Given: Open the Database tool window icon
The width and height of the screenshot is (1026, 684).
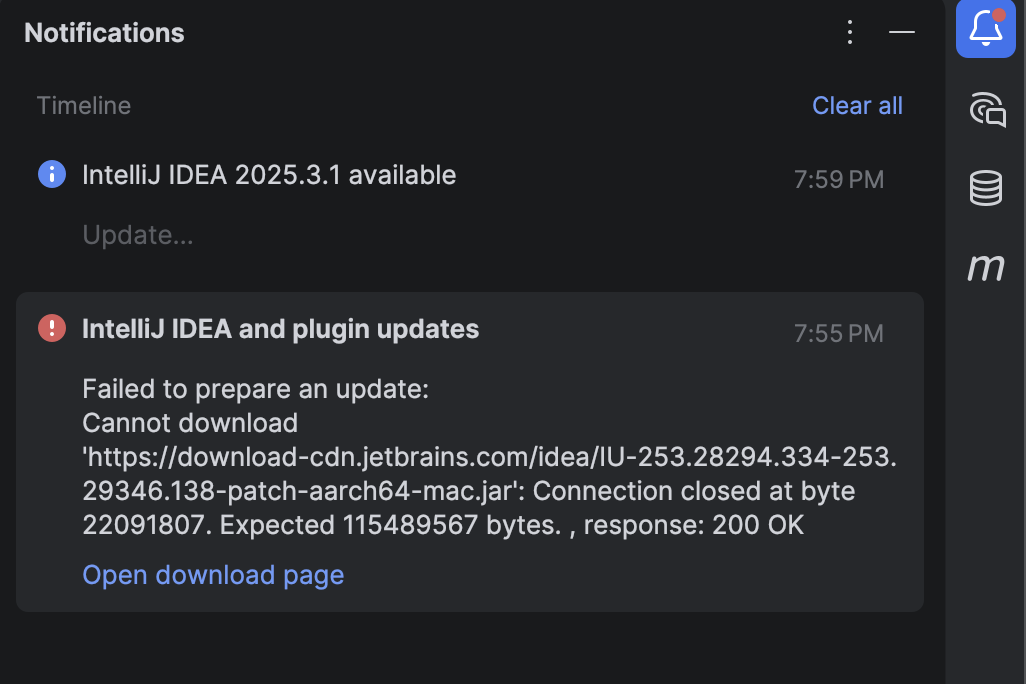Looking at the screenshot, I should [x=985, y=188].
